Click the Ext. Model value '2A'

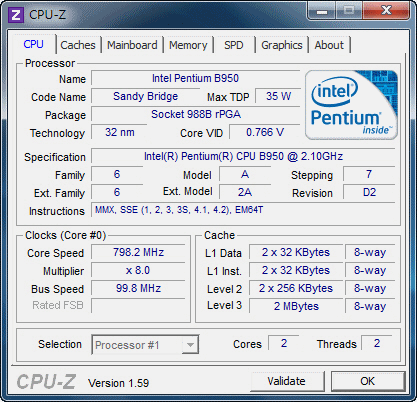pos(245,192)
